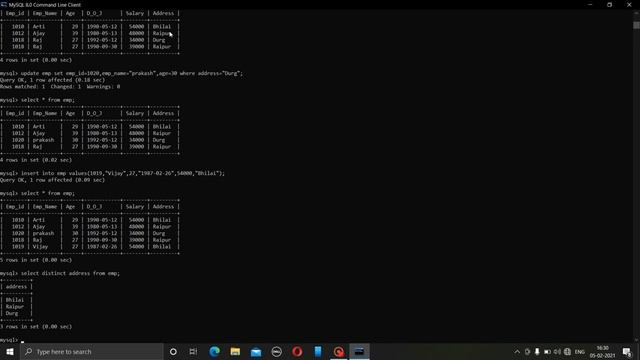Open the Windows Start menu
Screen dimensions: 640x360
tap(10, 351)
